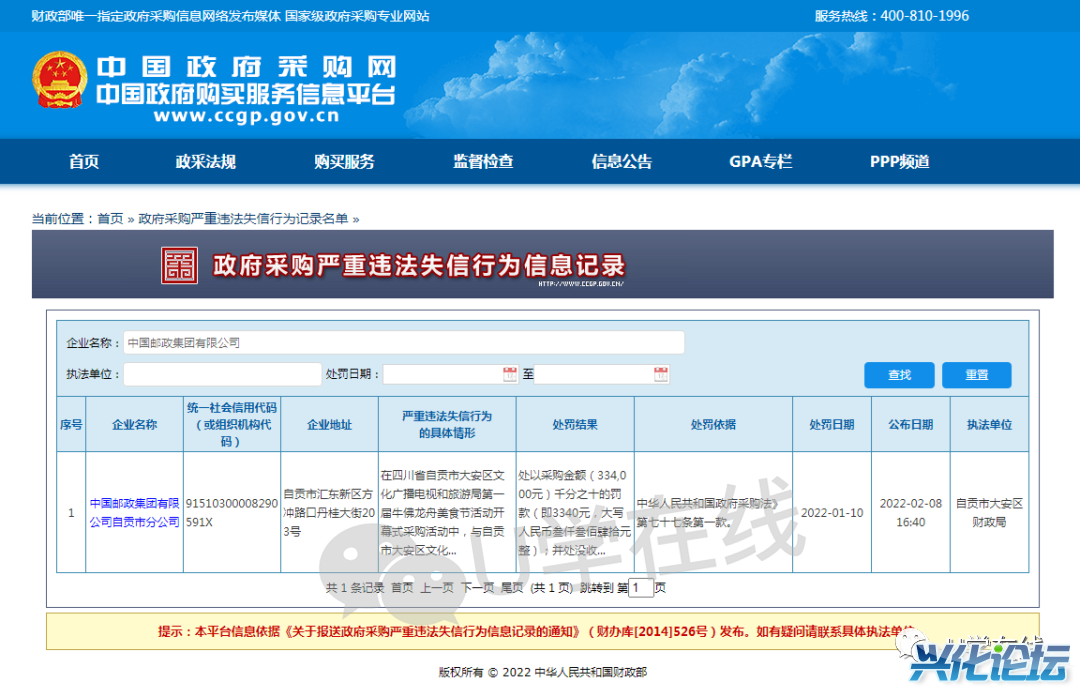Select address cell 自贡市汇东新区方冲路口丹桂大街

[329, 512]
